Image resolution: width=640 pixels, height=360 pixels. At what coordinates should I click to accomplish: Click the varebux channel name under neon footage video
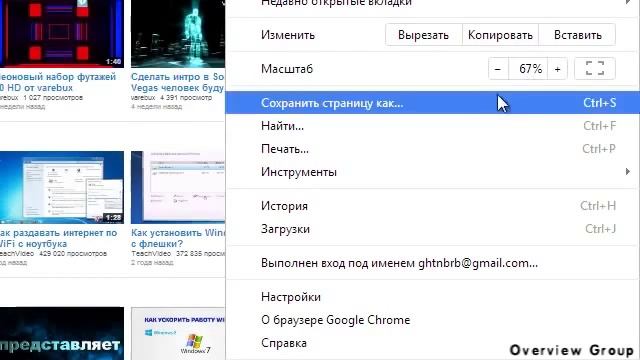pyautogui.click(x=9, y=98)
